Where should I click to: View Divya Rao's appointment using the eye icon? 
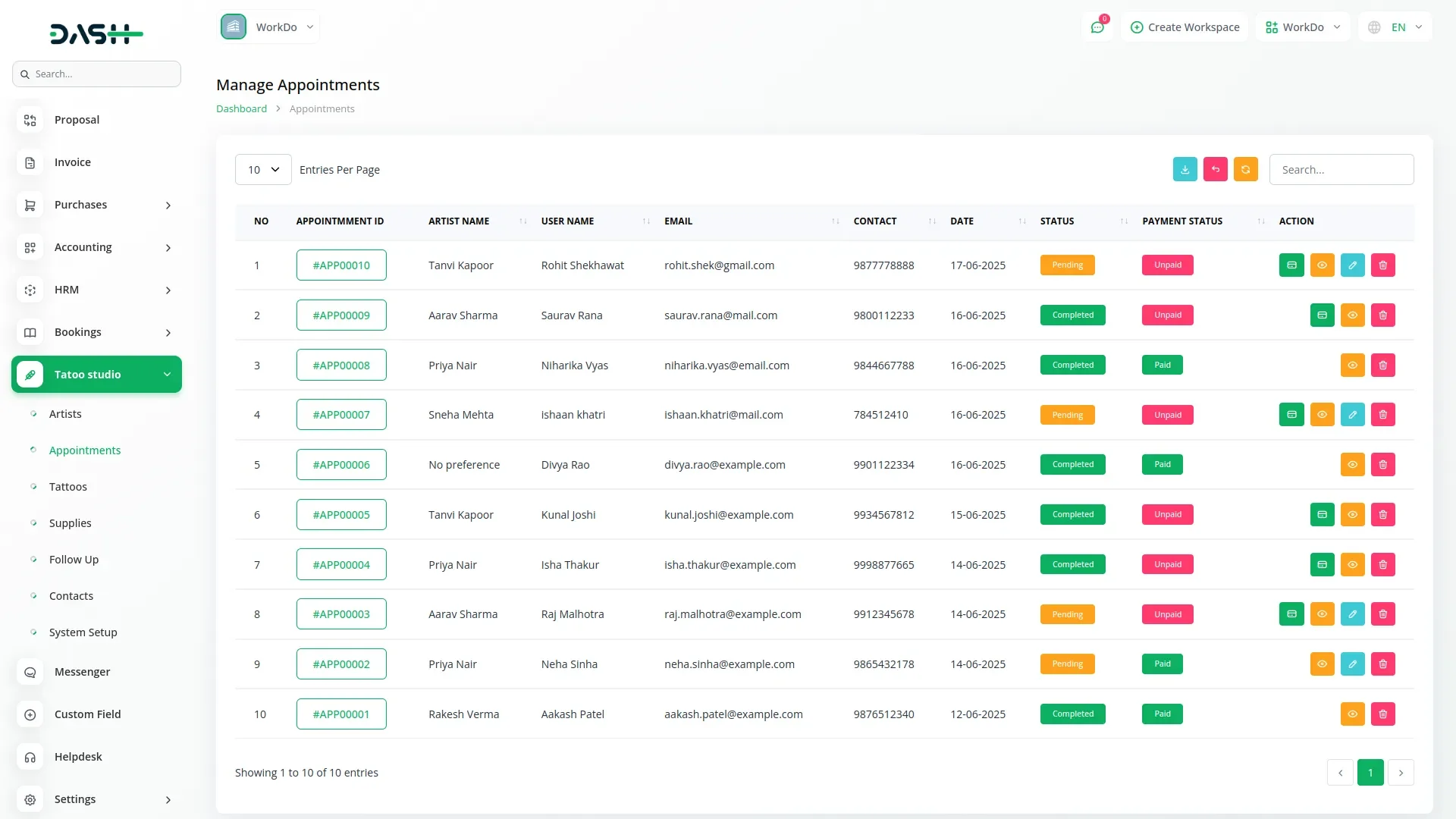coord(1352,465)
